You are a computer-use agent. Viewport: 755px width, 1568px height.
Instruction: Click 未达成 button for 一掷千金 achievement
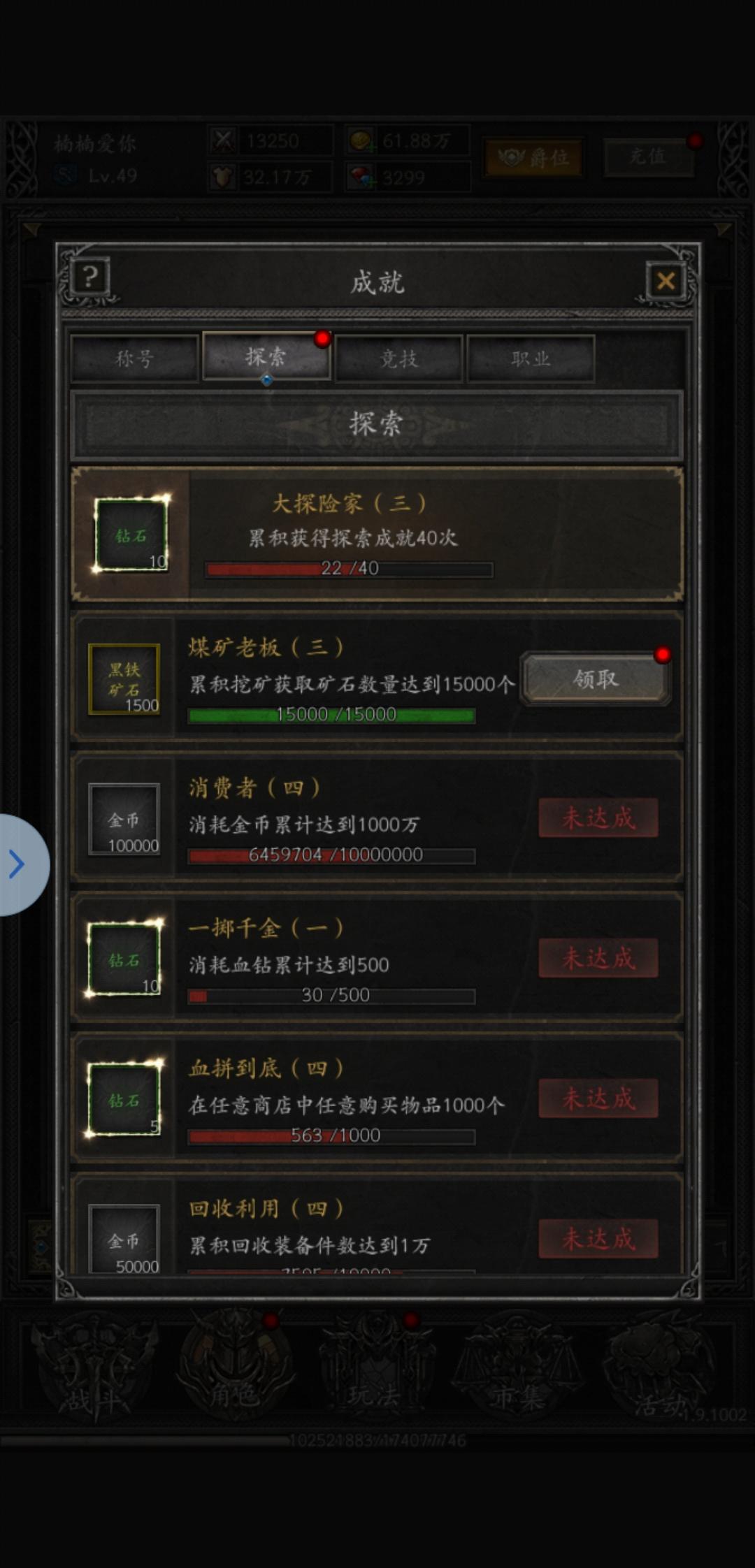pyautogui.click(x=598, y=958)
